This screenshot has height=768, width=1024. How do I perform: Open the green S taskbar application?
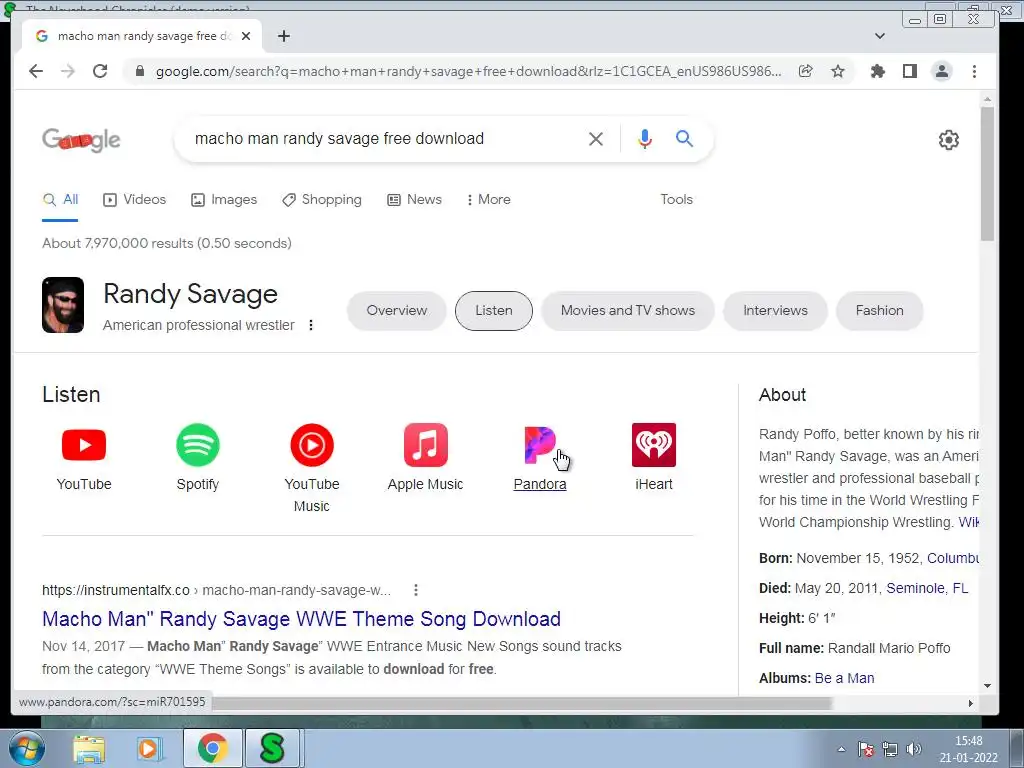(272, 748)
